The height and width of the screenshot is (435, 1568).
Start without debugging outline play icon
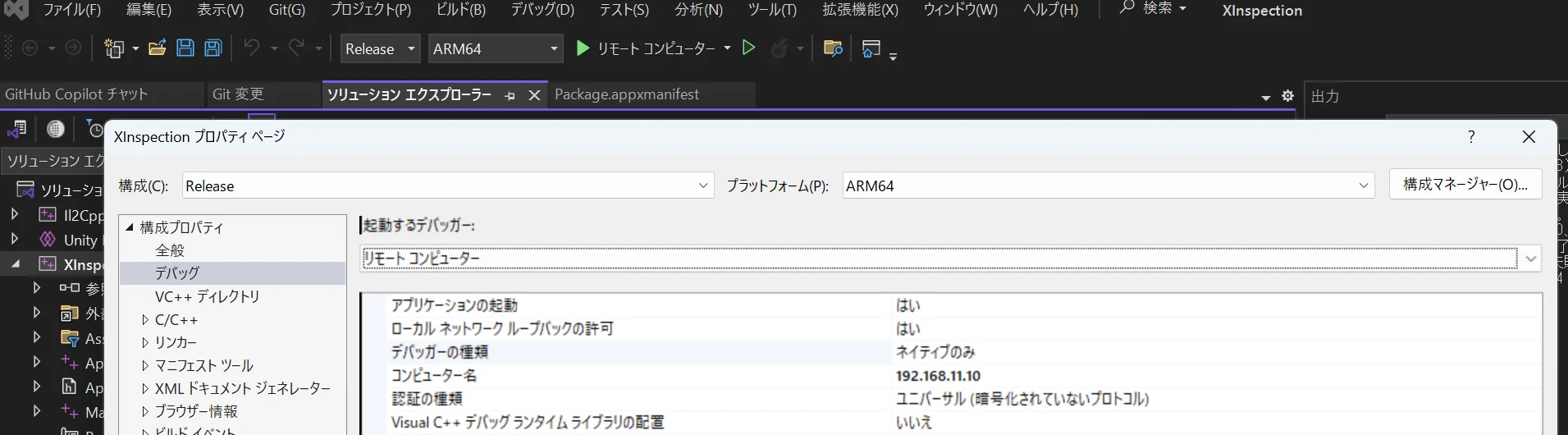tap(748, 48)
